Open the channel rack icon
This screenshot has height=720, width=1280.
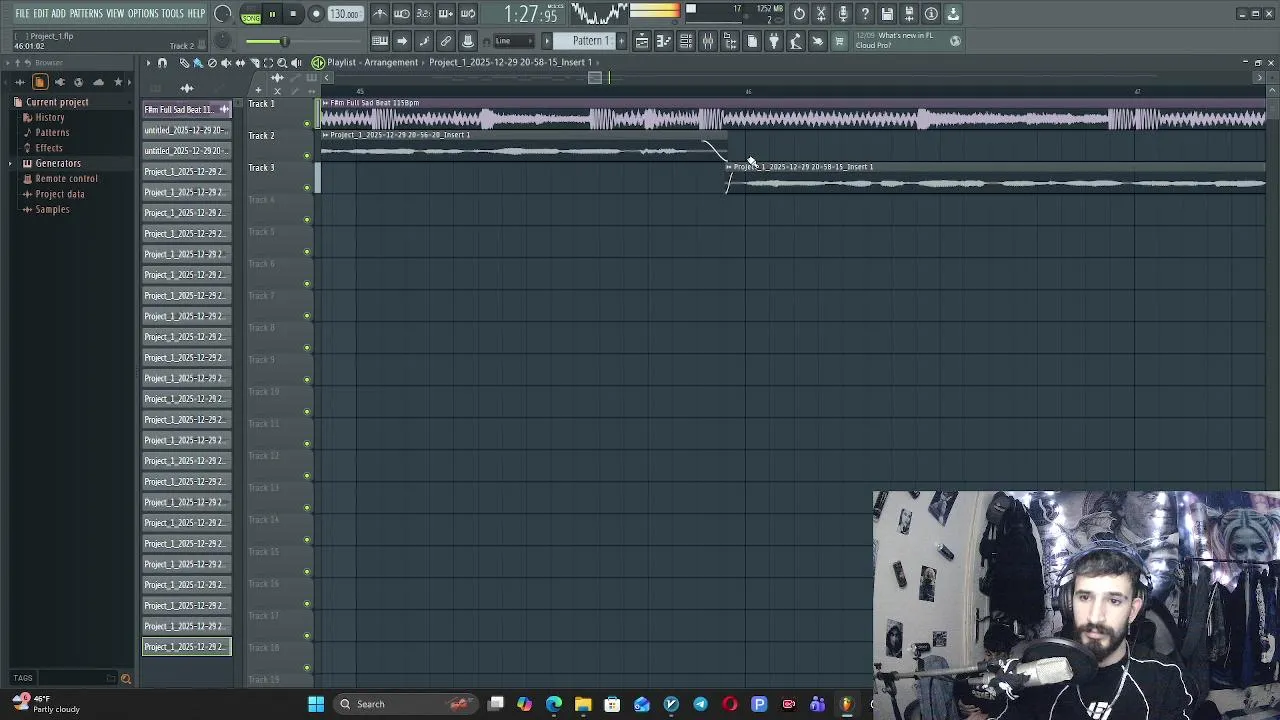coord(686,41)
